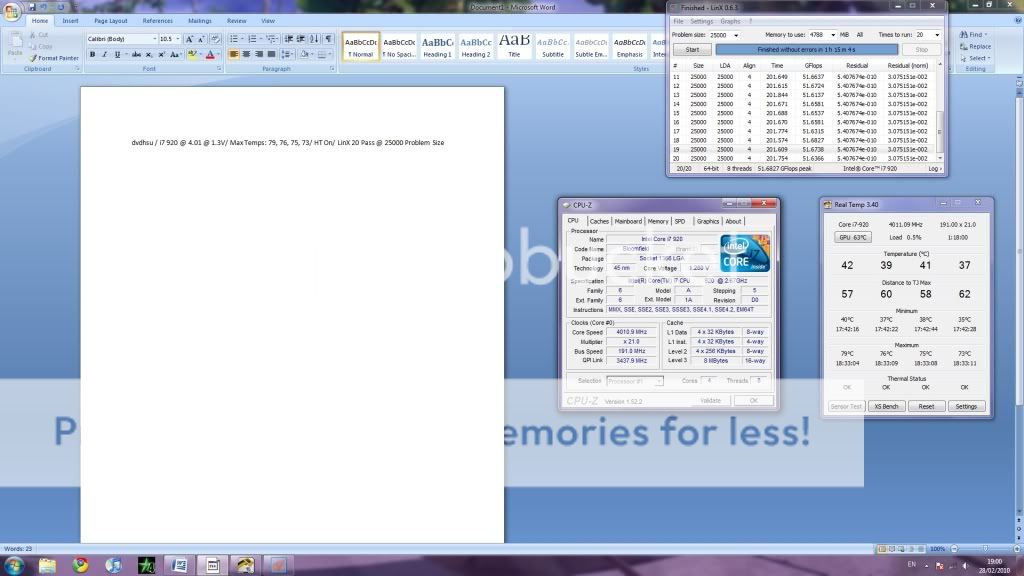Open LinX Times to run dropdown
The width and height of the screenshot is (1024, 576).
pyautogui.click(x=937, y=35)
